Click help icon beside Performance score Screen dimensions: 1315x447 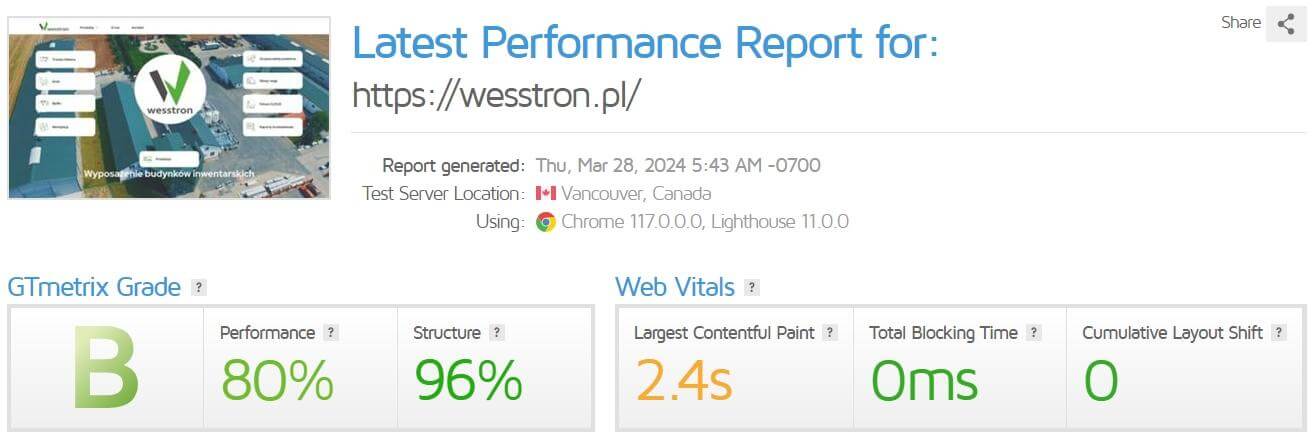pos(331,333)
